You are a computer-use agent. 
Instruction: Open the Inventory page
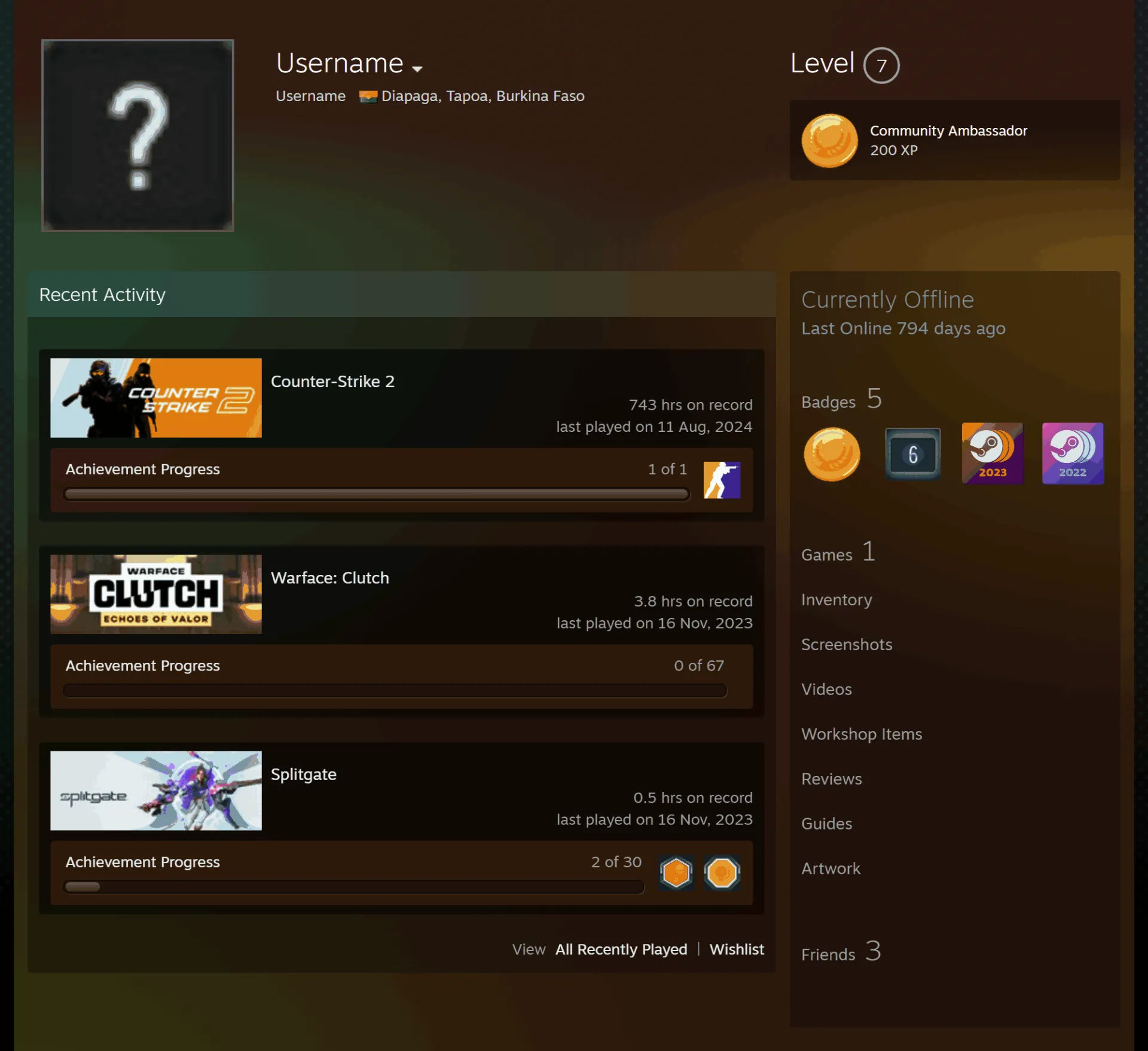point(836,599)
